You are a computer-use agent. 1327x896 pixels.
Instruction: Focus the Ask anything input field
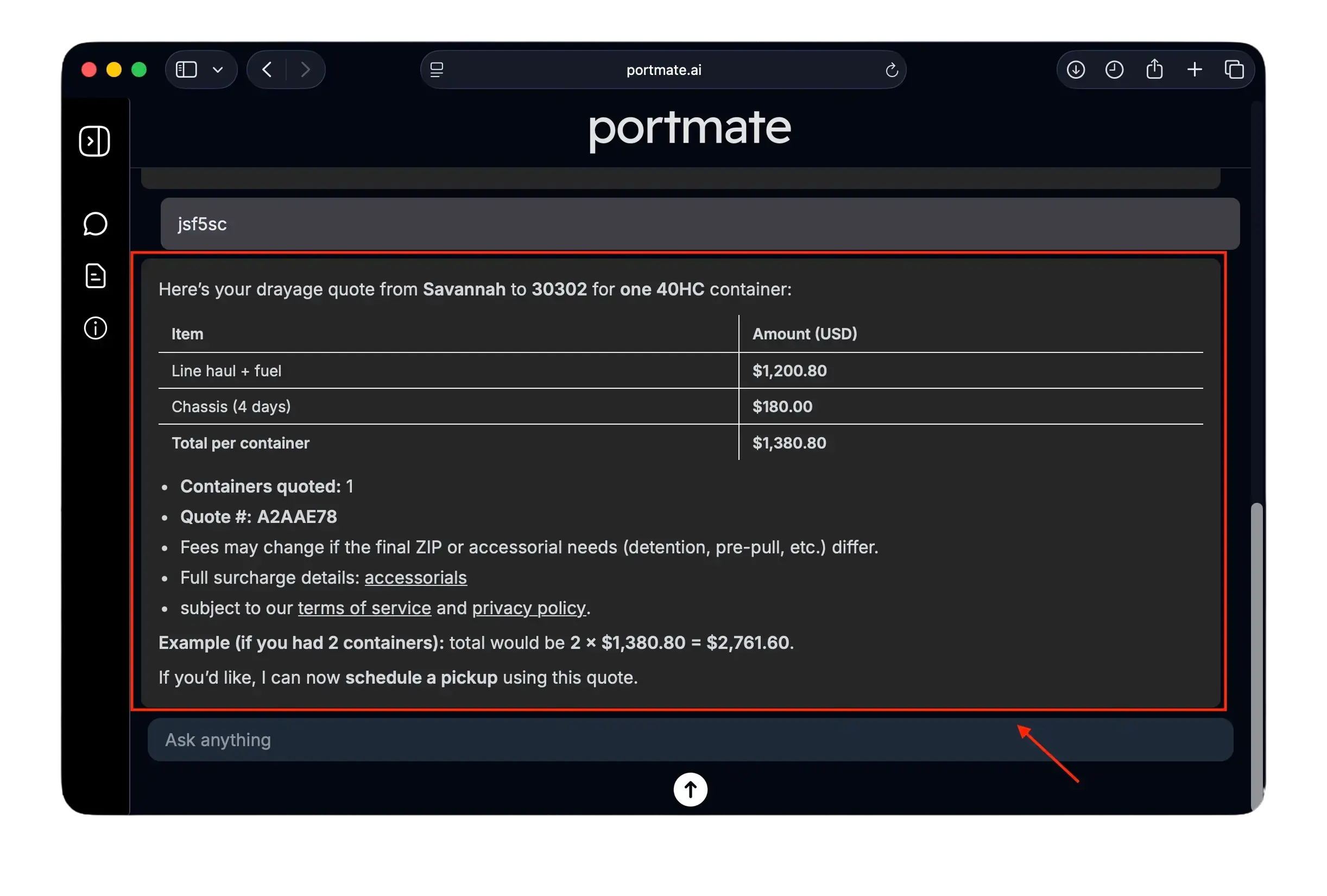click(x=690, y=740)
